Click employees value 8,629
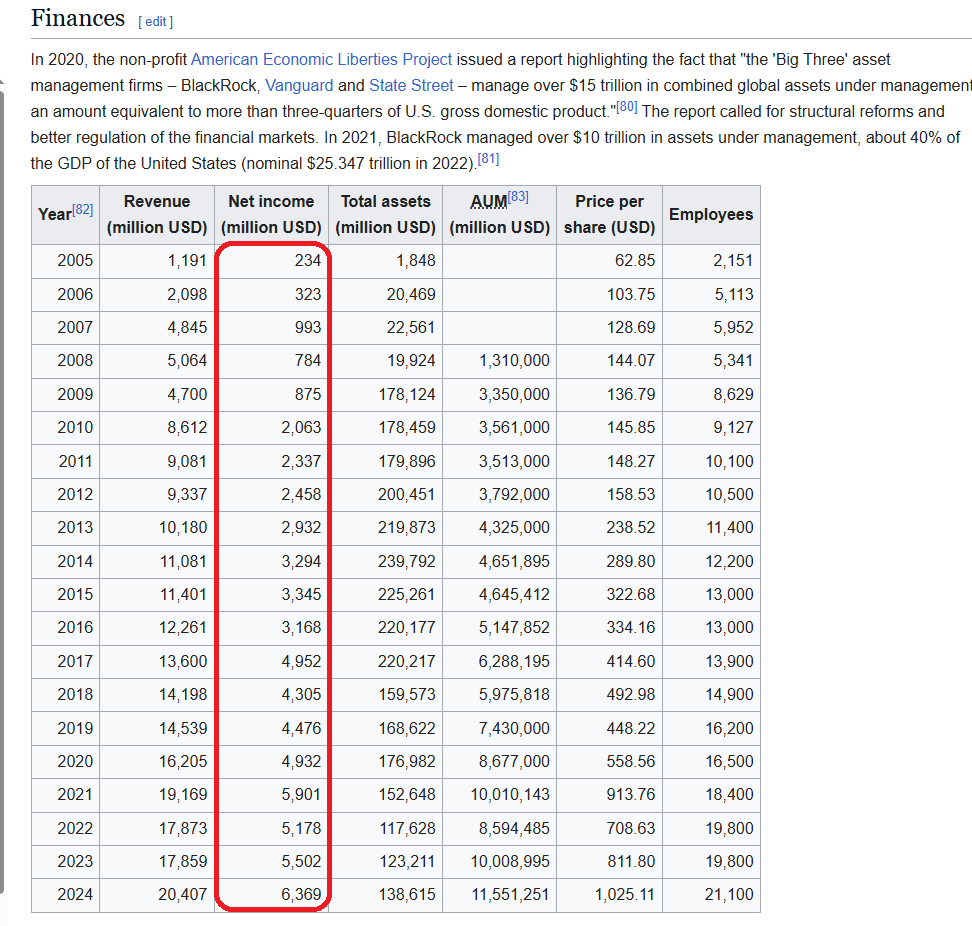This screenshot has width=972, height=926. (x=733, y=394)
